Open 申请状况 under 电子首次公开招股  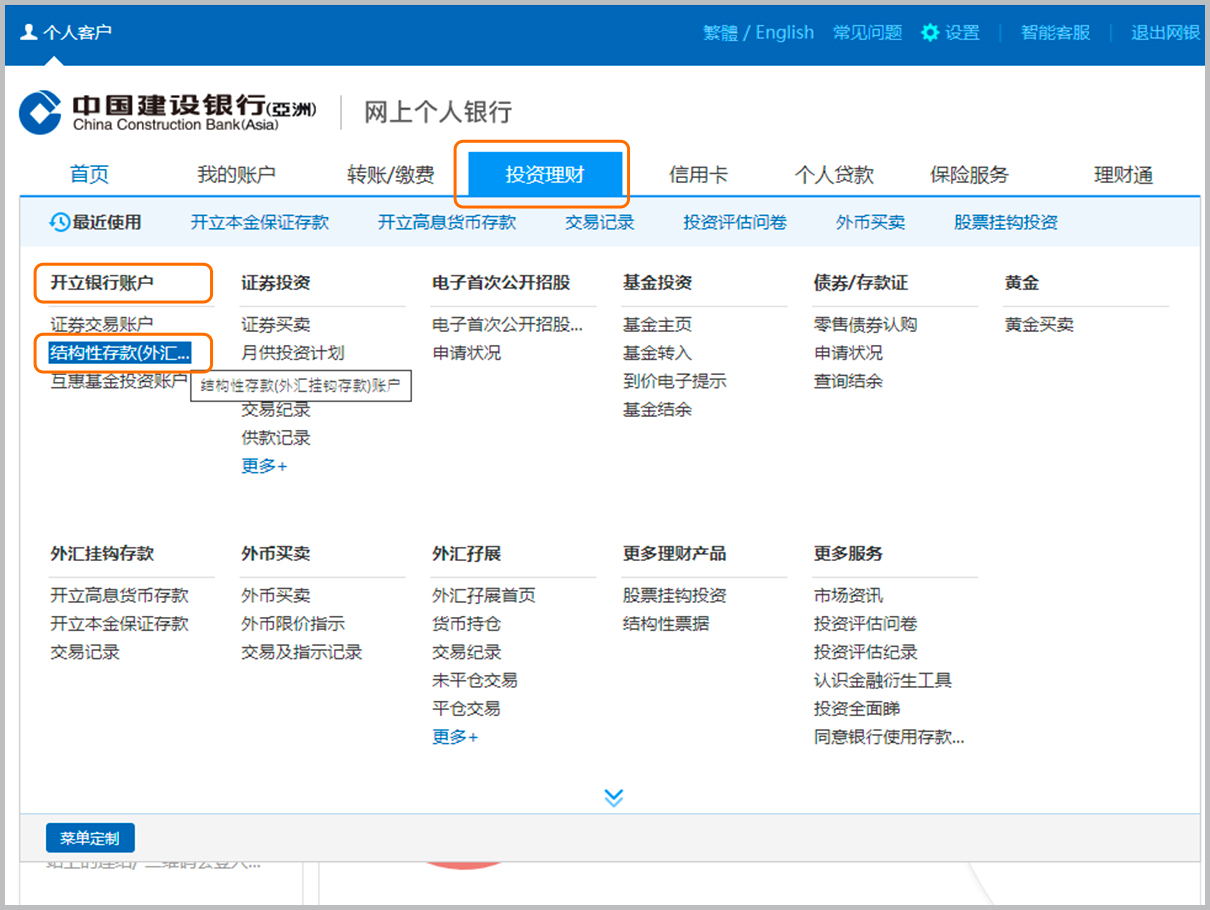[x=467, y=353]
